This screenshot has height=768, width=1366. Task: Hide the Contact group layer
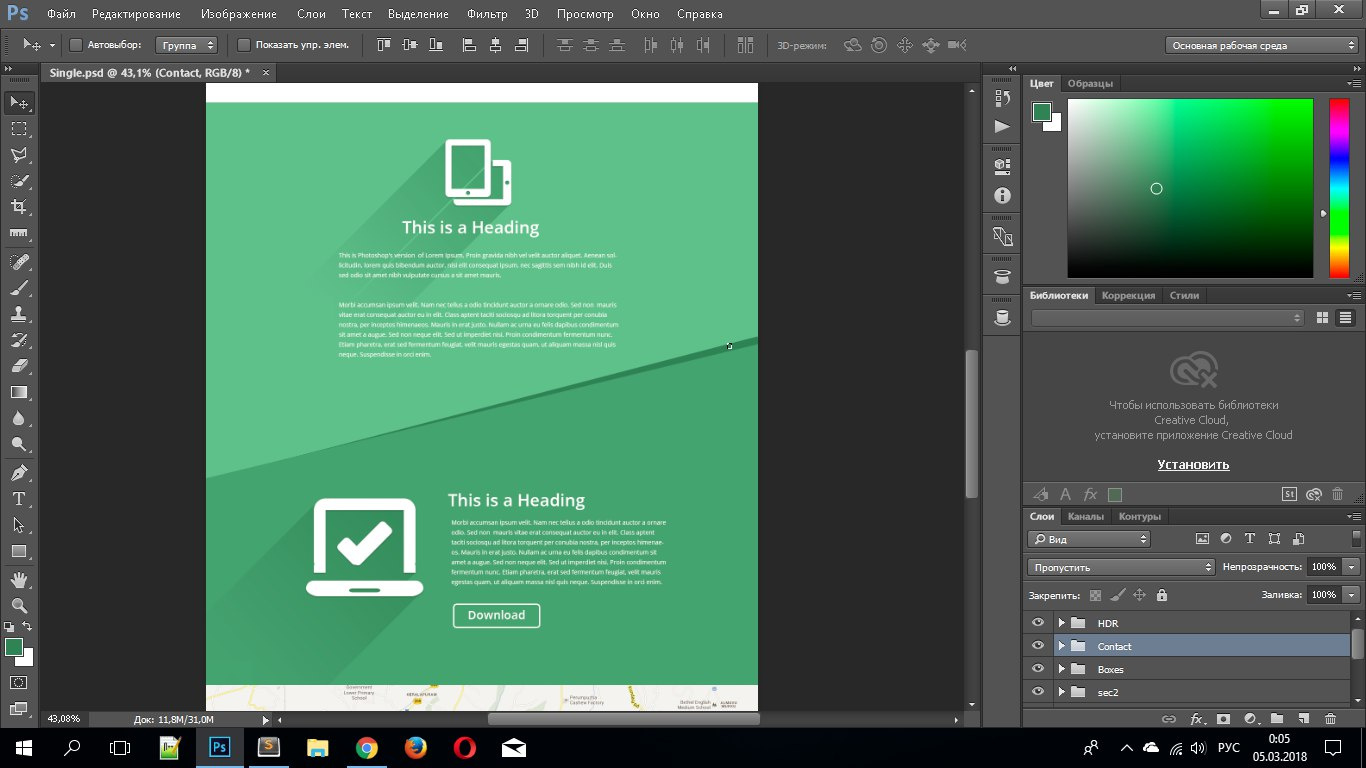coord(1038,646)
